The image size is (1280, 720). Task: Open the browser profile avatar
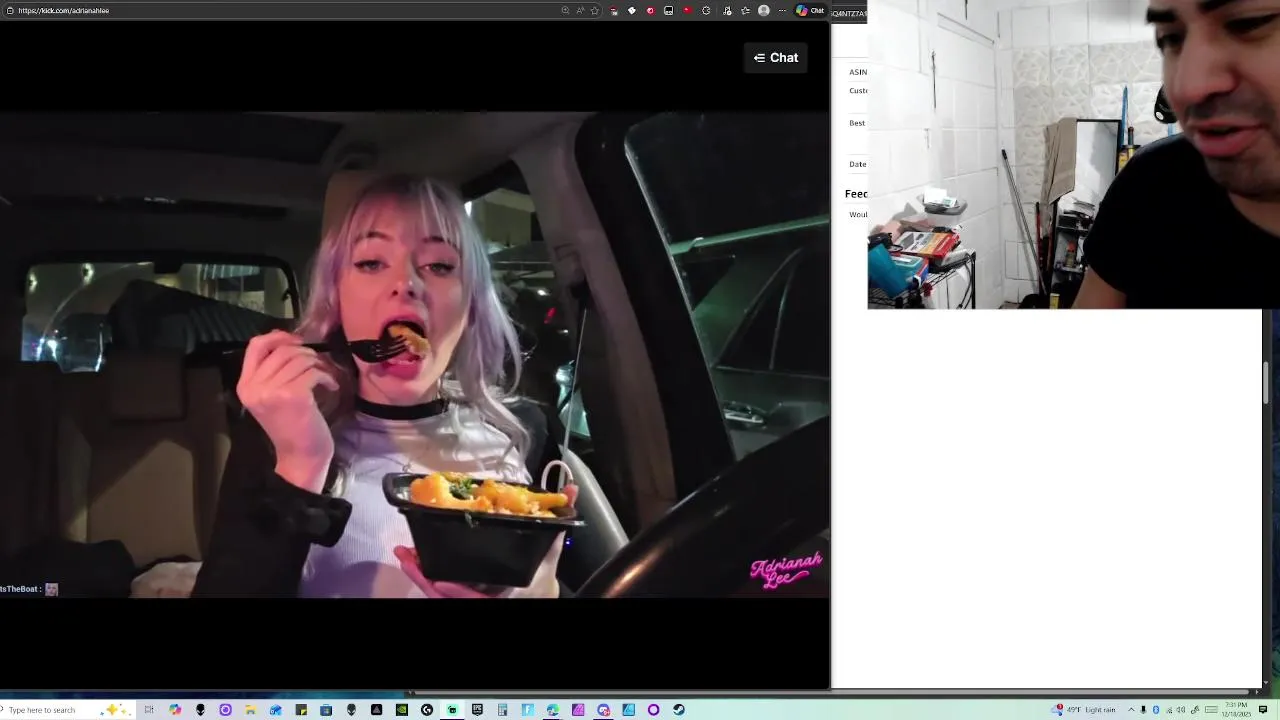coord(764,10)
